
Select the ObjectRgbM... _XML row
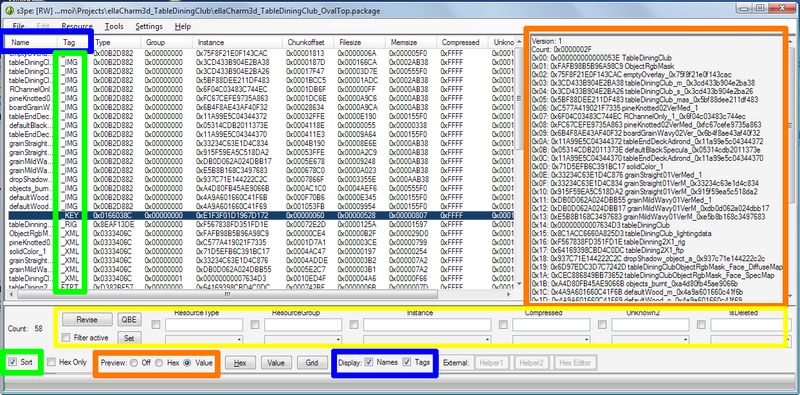tap(261, 233)
